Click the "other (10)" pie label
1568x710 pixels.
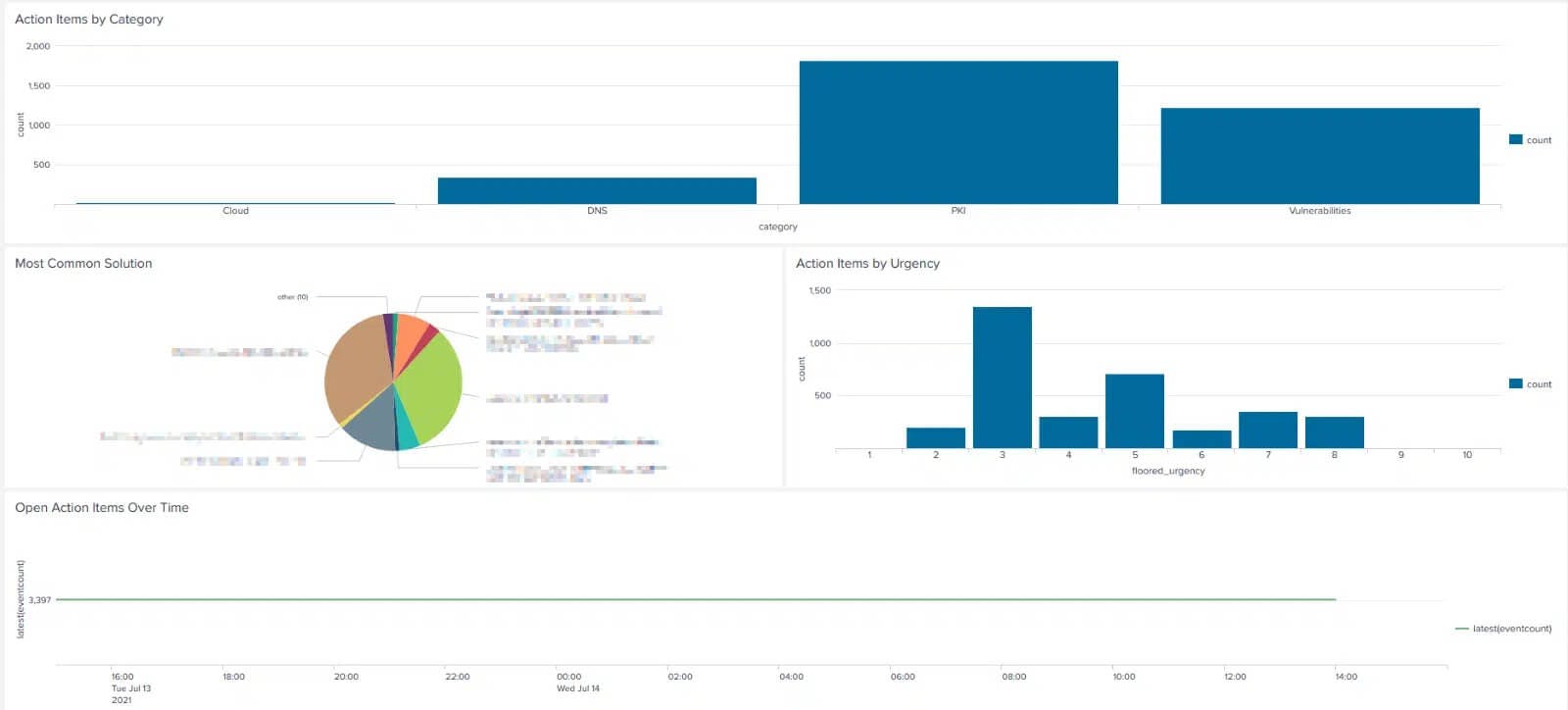click(292, 297)
